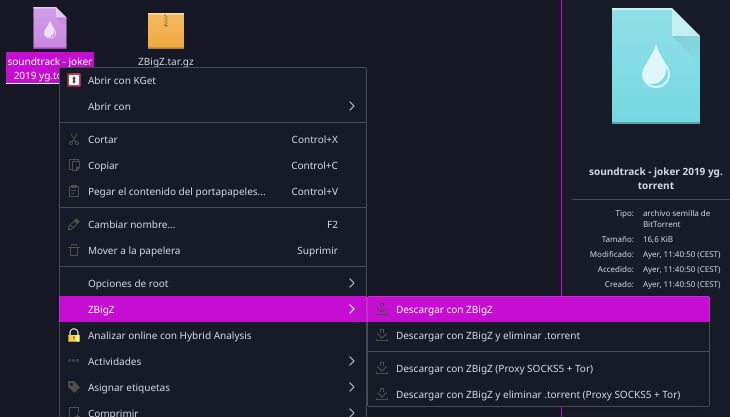Click the trash bin icon
This screenshot has height=417, width=730.
[x=74, y=250]
